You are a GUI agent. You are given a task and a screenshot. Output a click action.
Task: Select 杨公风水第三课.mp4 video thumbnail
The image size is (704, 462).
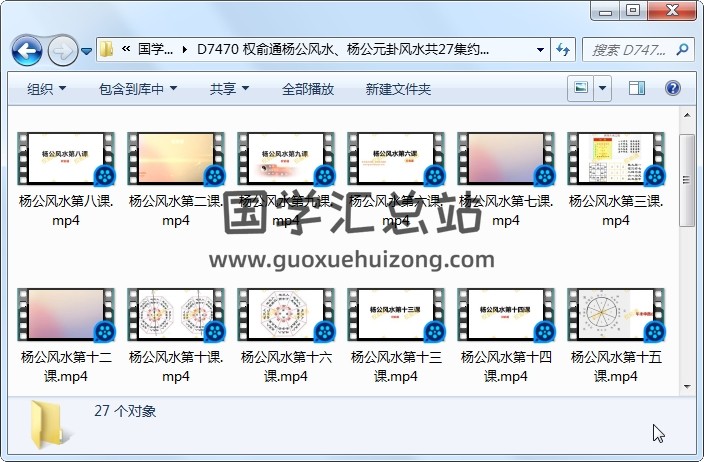tap(616, 158)
